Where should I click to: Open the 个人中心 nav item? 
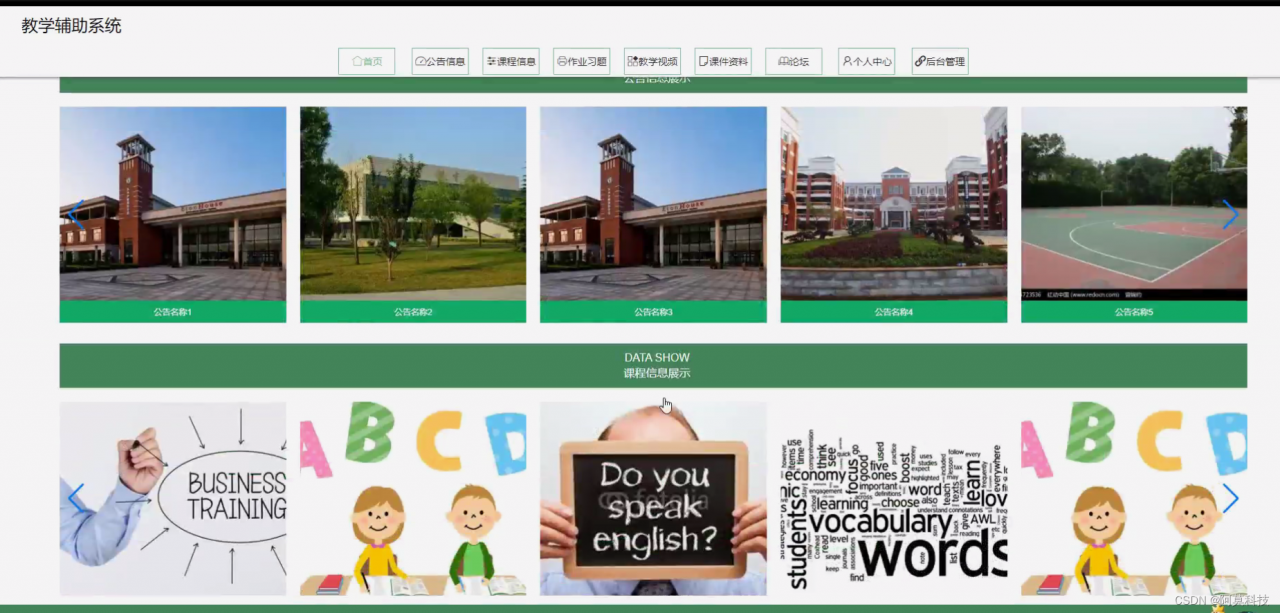click(x=867, y=61)
